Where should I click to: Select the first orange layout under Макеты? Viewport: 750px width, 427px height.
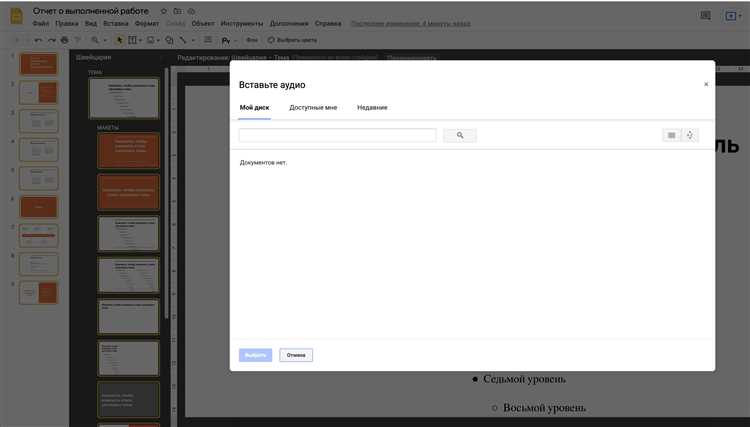point(128,151)
